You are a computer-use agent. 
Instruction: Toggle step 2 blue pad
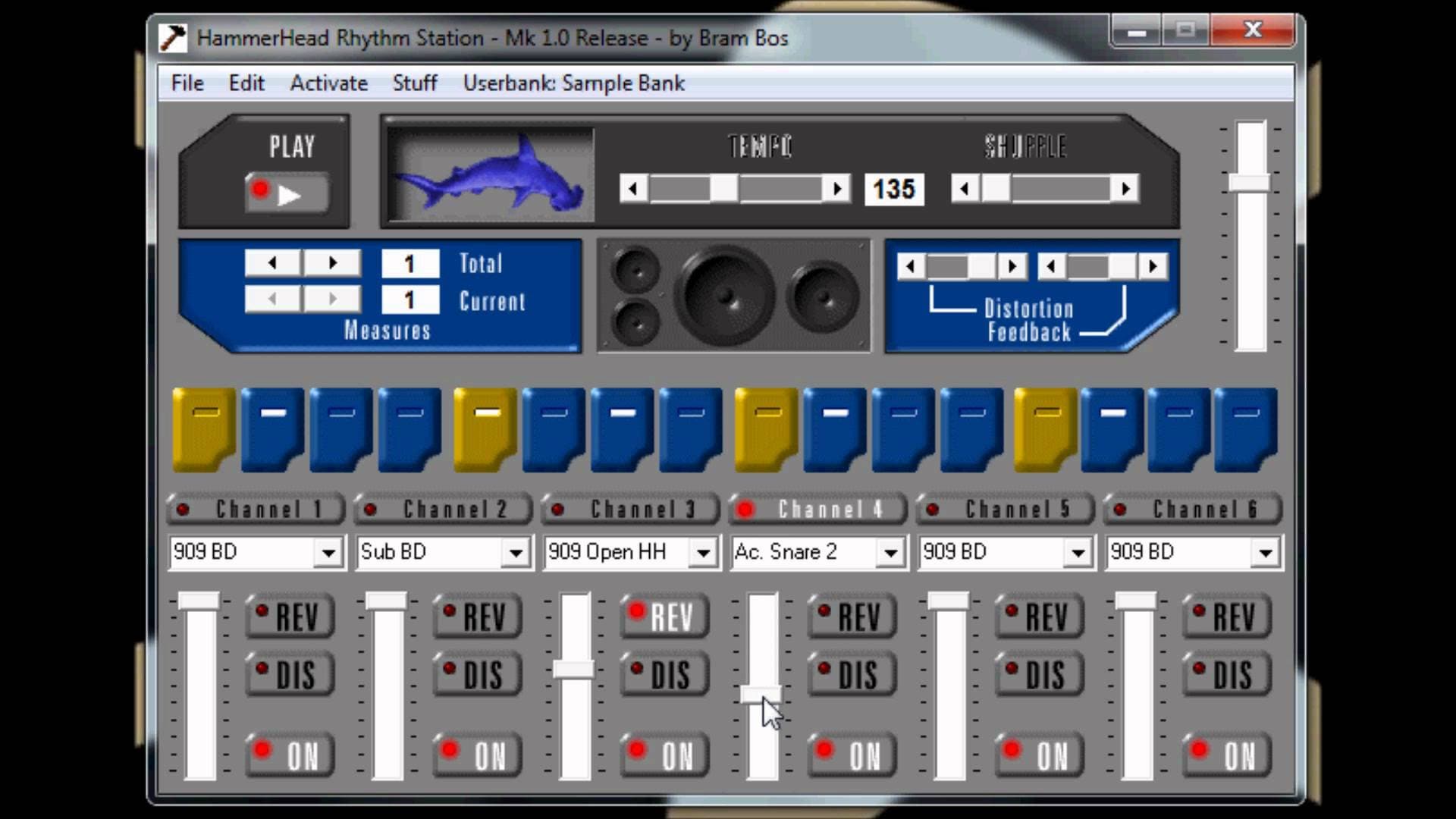(x=273, y=429)
